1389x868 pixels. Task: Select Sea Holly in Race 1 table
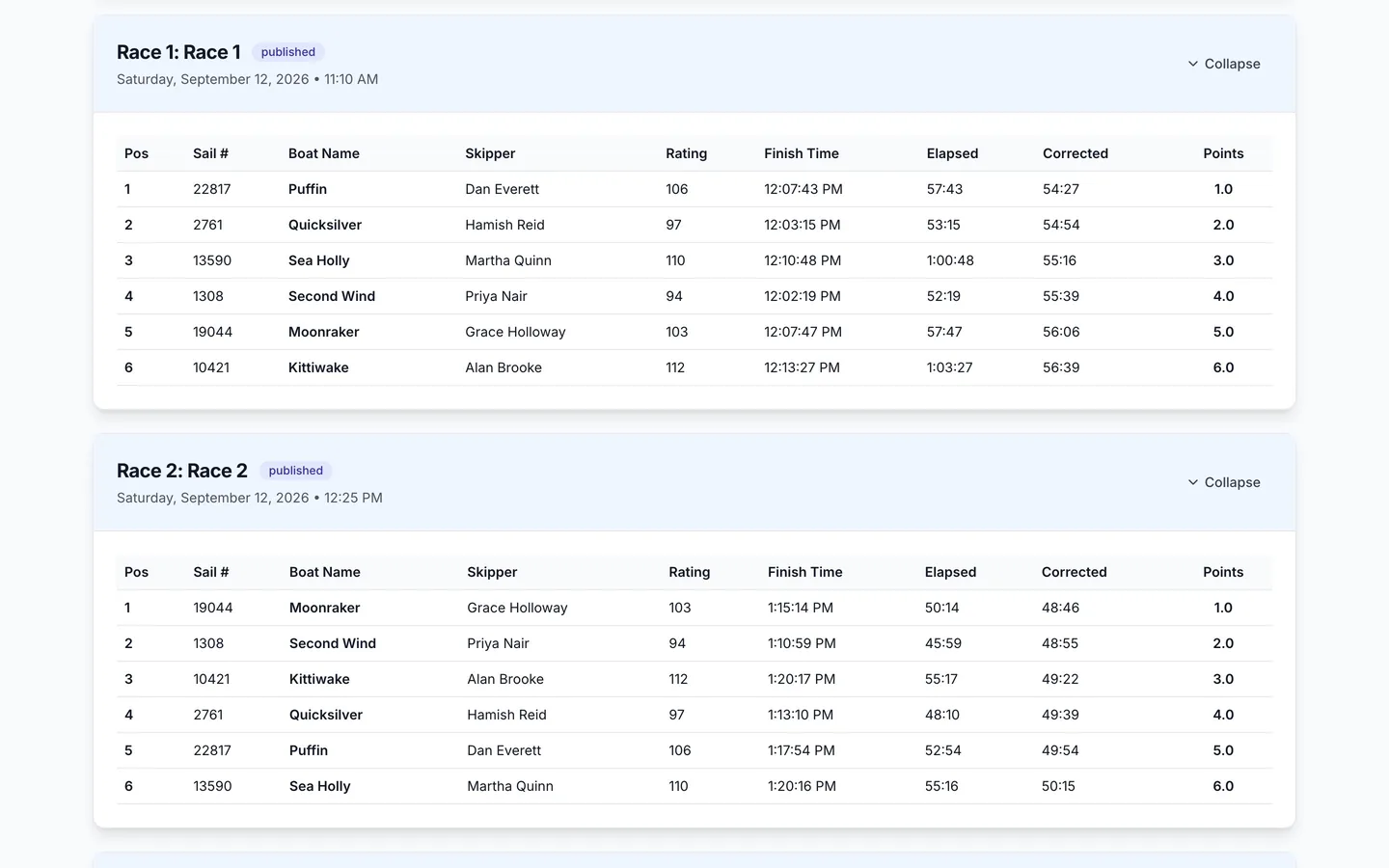319,260
